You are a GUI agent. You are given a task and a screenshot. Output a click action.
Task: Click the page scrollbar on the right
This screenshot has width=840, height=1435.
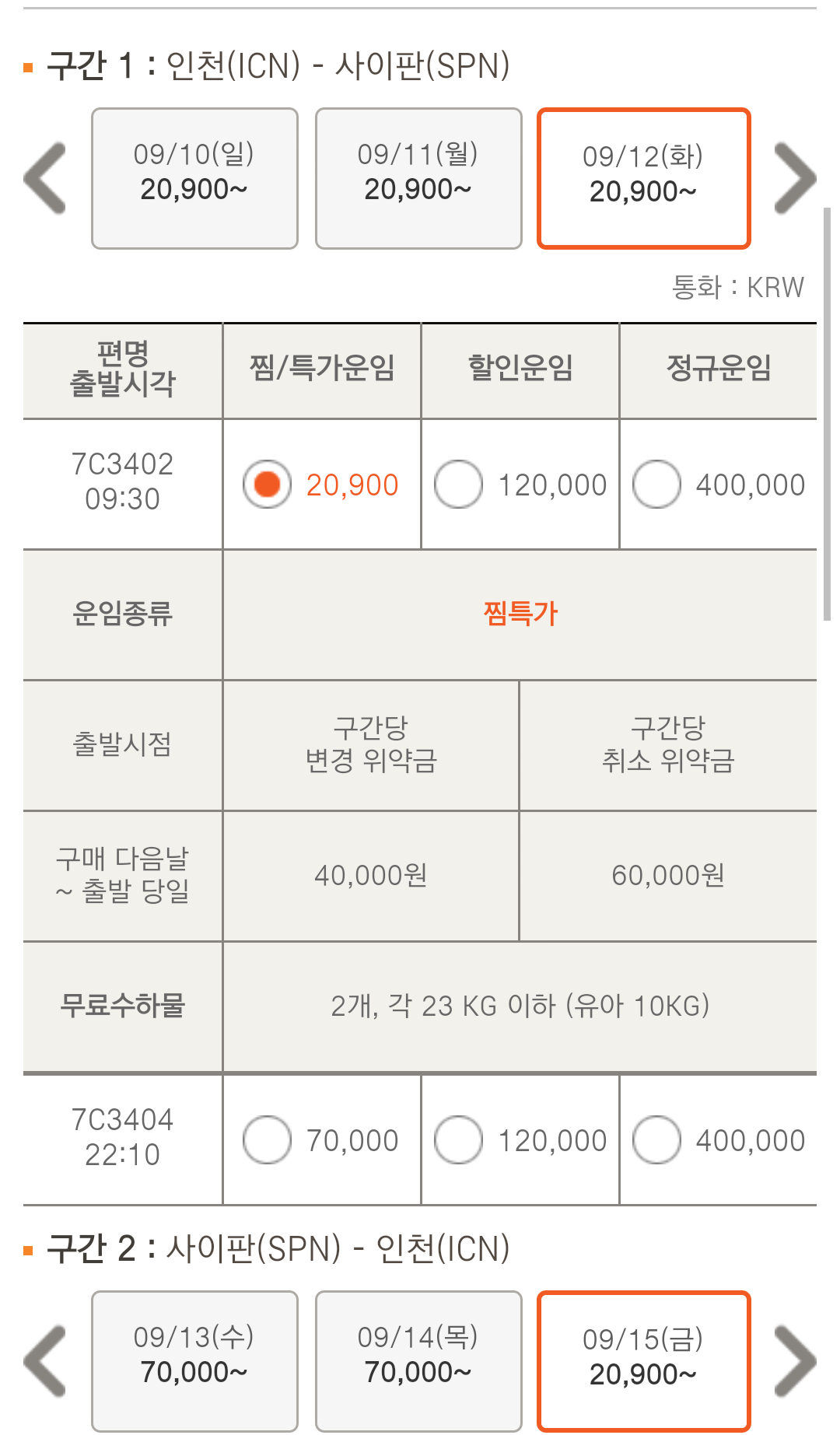coord(828,412)
